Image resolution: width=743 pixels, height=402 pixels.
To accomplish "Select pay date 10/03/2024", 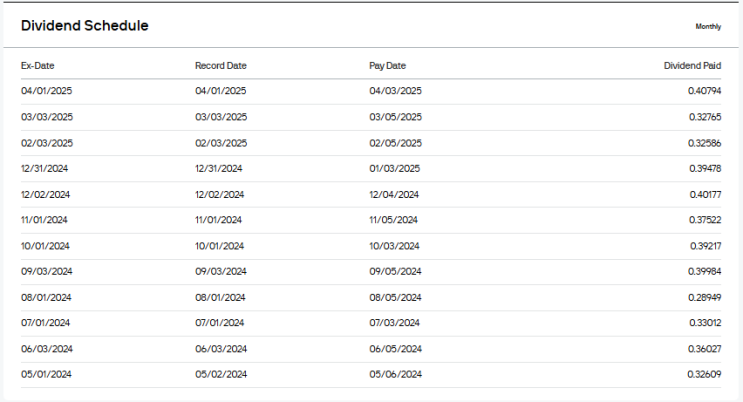I will click(394, 246).
